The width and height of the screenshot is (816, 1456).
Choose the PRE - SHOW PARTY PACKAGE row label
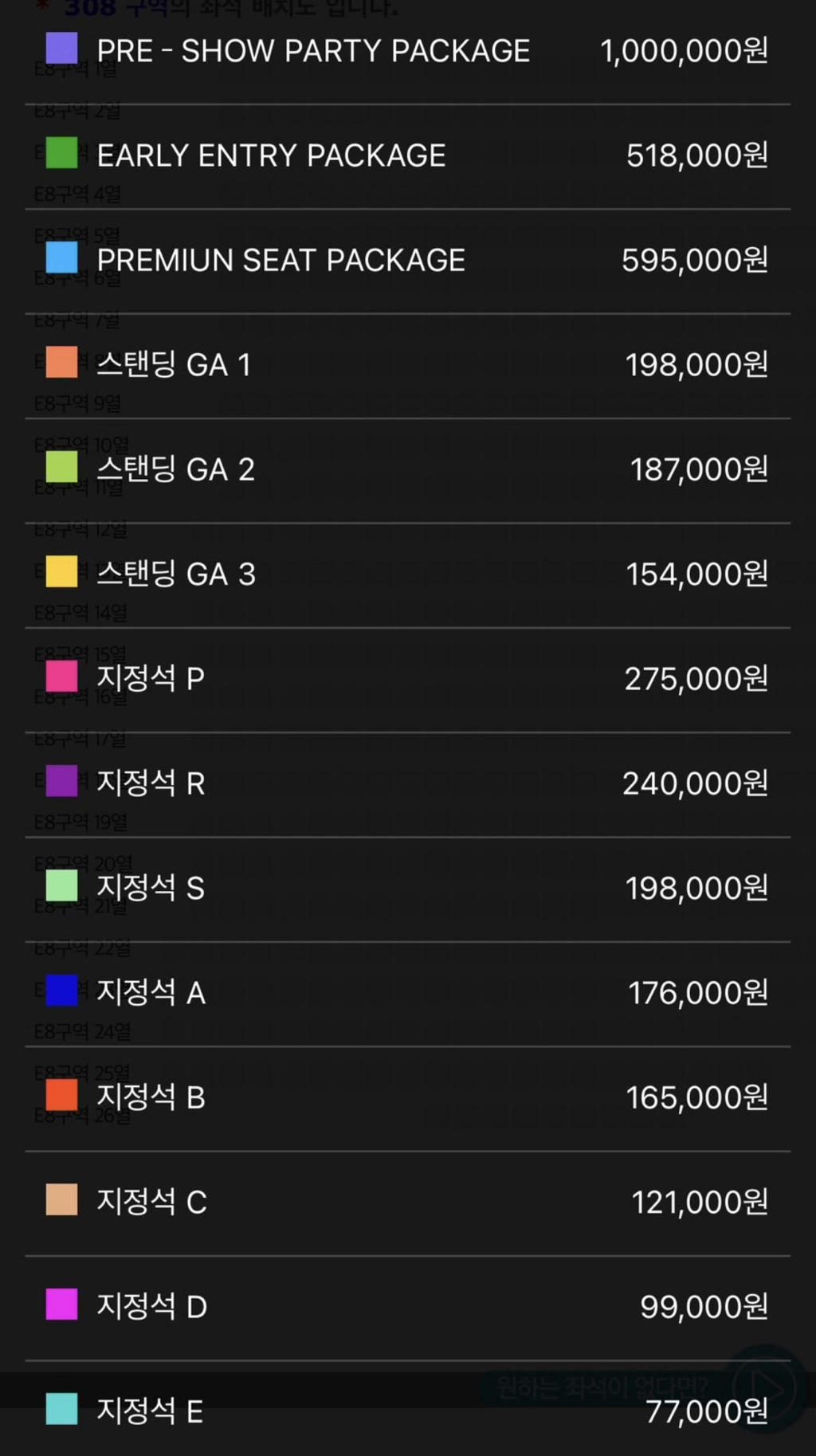click(313, 51)
